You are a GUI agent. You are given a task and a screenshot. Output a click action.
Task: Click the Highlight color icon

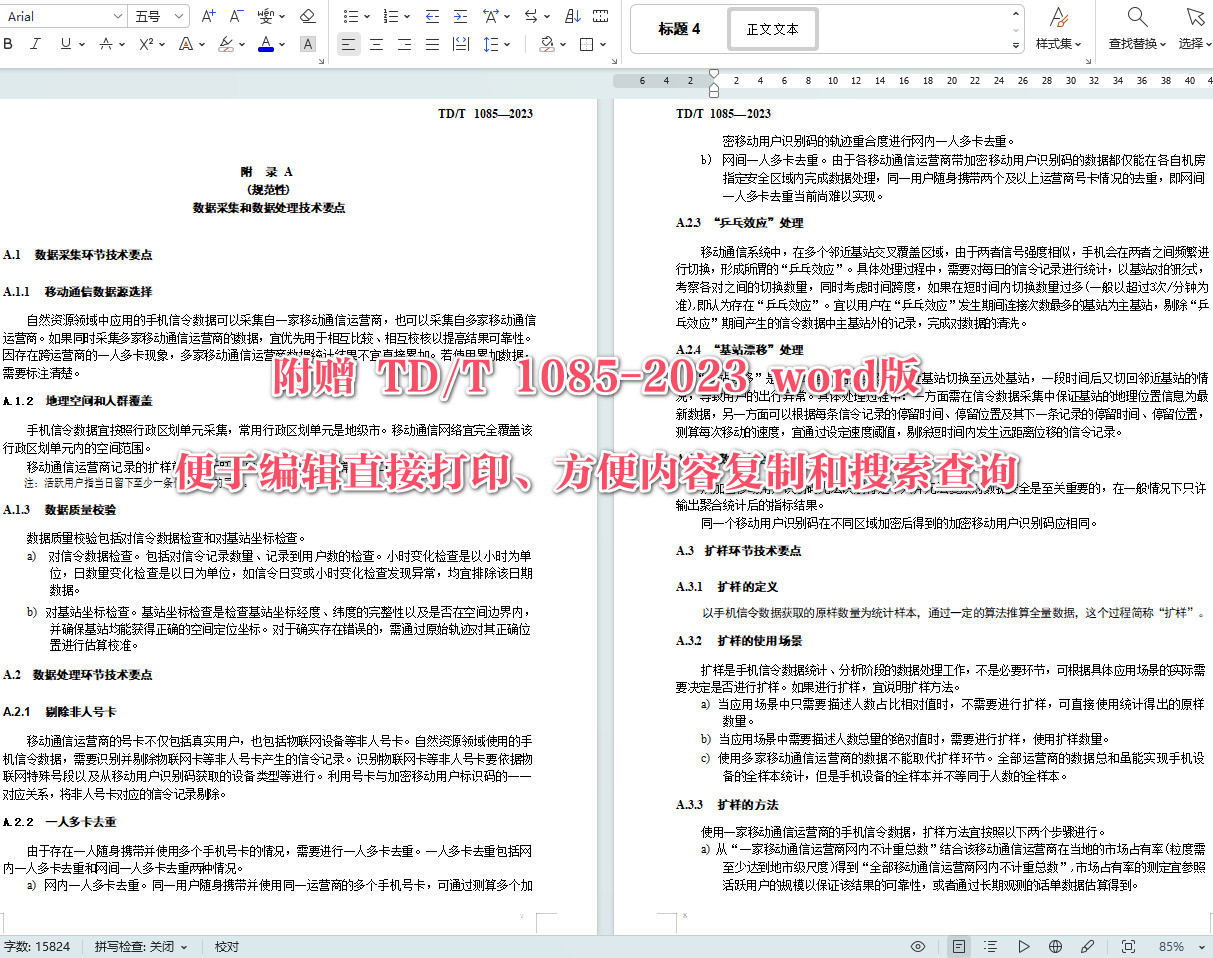tap(224, 45)
